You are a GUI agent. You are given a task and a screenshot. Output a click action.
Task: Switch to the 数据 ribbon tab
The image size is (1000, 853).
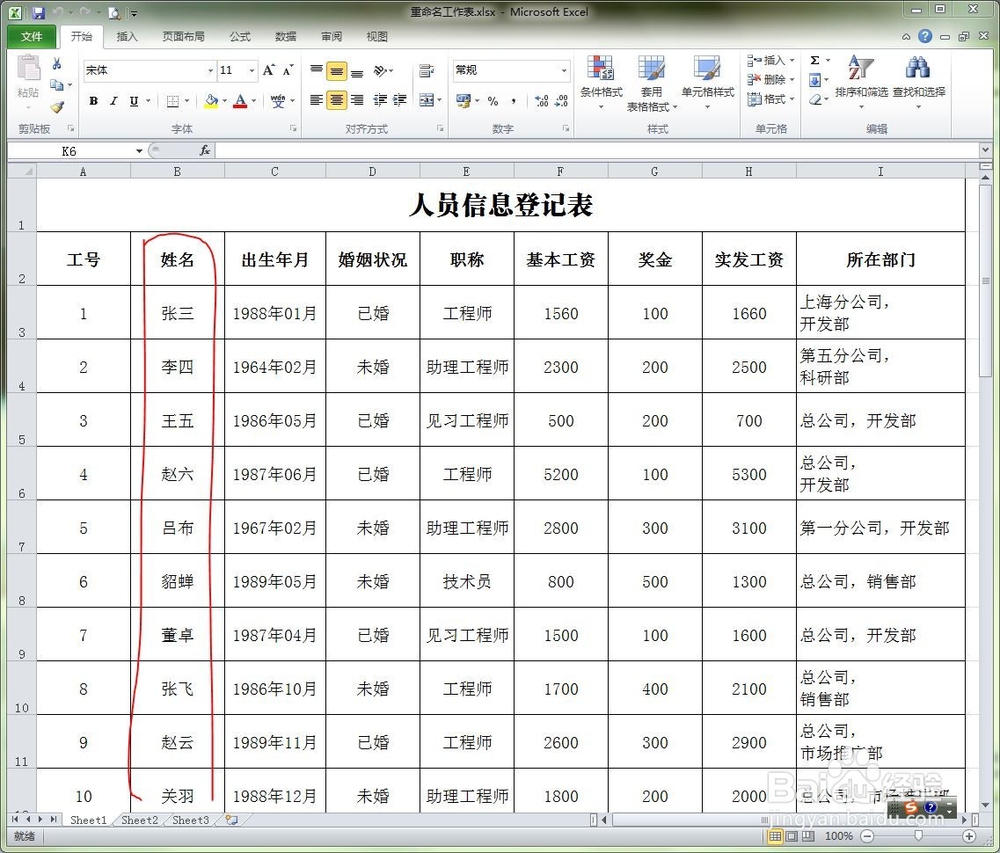pos(286,36)
